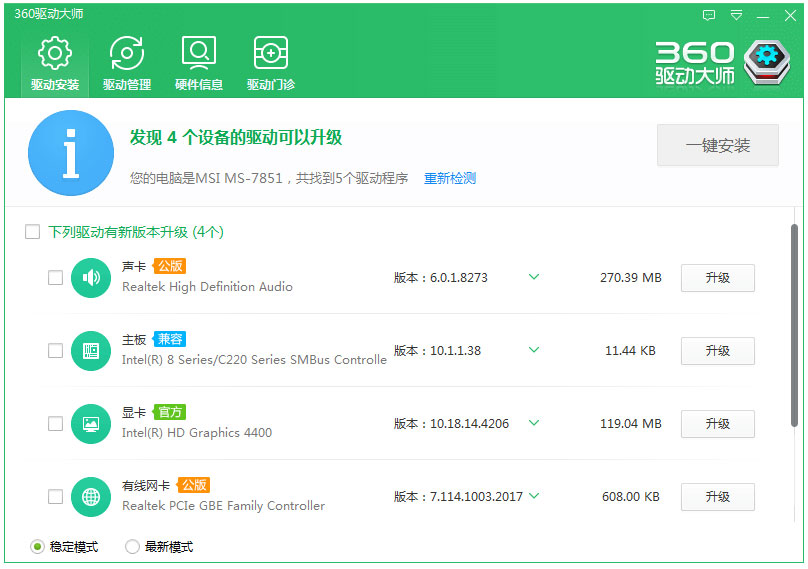
Task: Click the 发现 4 个设备的驱动可以升级 headline
Action: pos(236,138)
